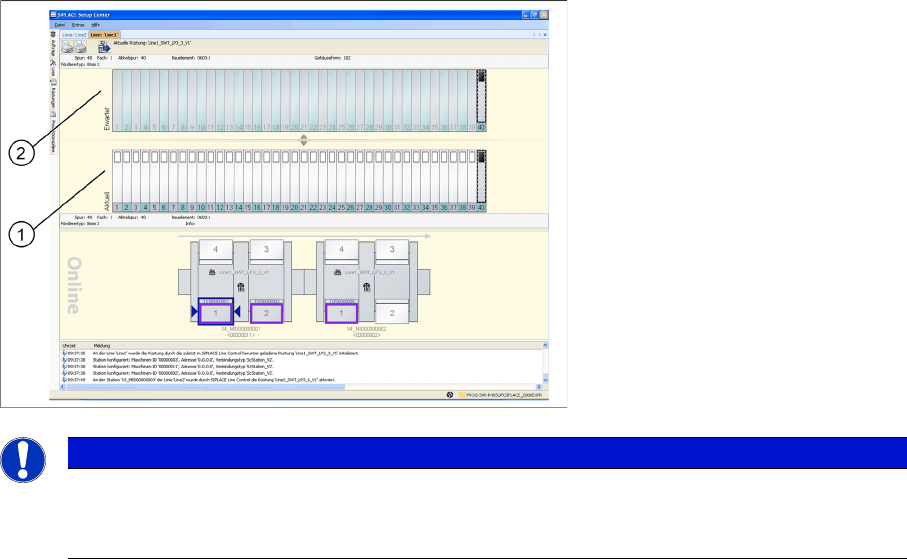Click the setup download icon with blue arrow
907x559 pixels.
104,47
